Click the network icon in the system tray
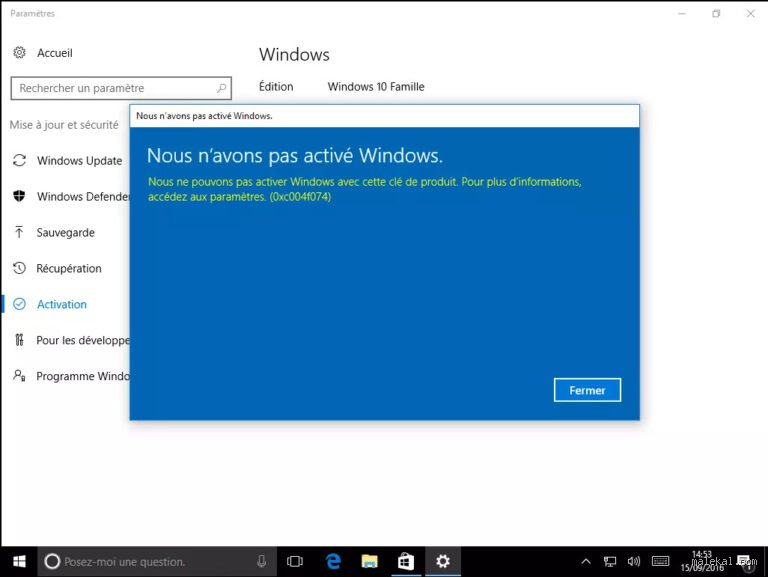Screen dimensions: 768x577 coord(610,561)
